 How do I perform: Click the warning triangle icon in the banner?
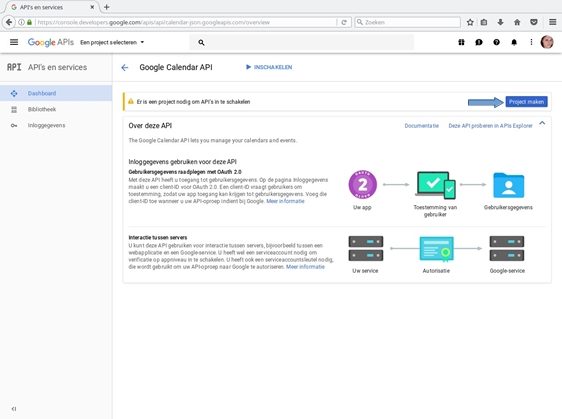[x=131, y=101]
